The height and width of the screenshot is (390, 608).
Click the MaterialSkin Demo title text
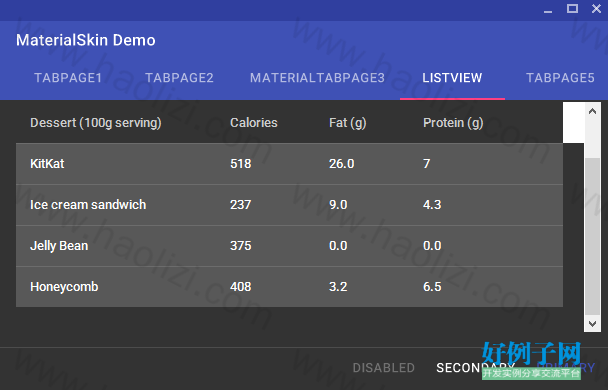tap(86, 40)
